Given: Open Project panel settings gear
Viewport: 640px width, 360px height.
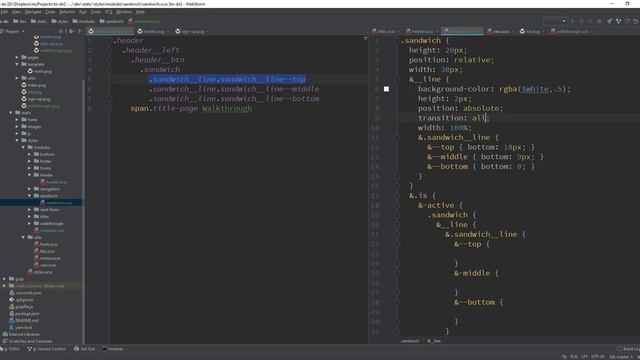Looking at the screenshot, I should point(71,31).
